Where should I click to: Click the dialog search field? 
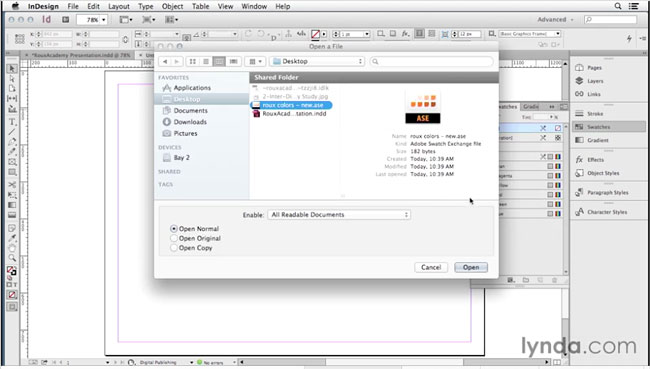pos(432,61)
